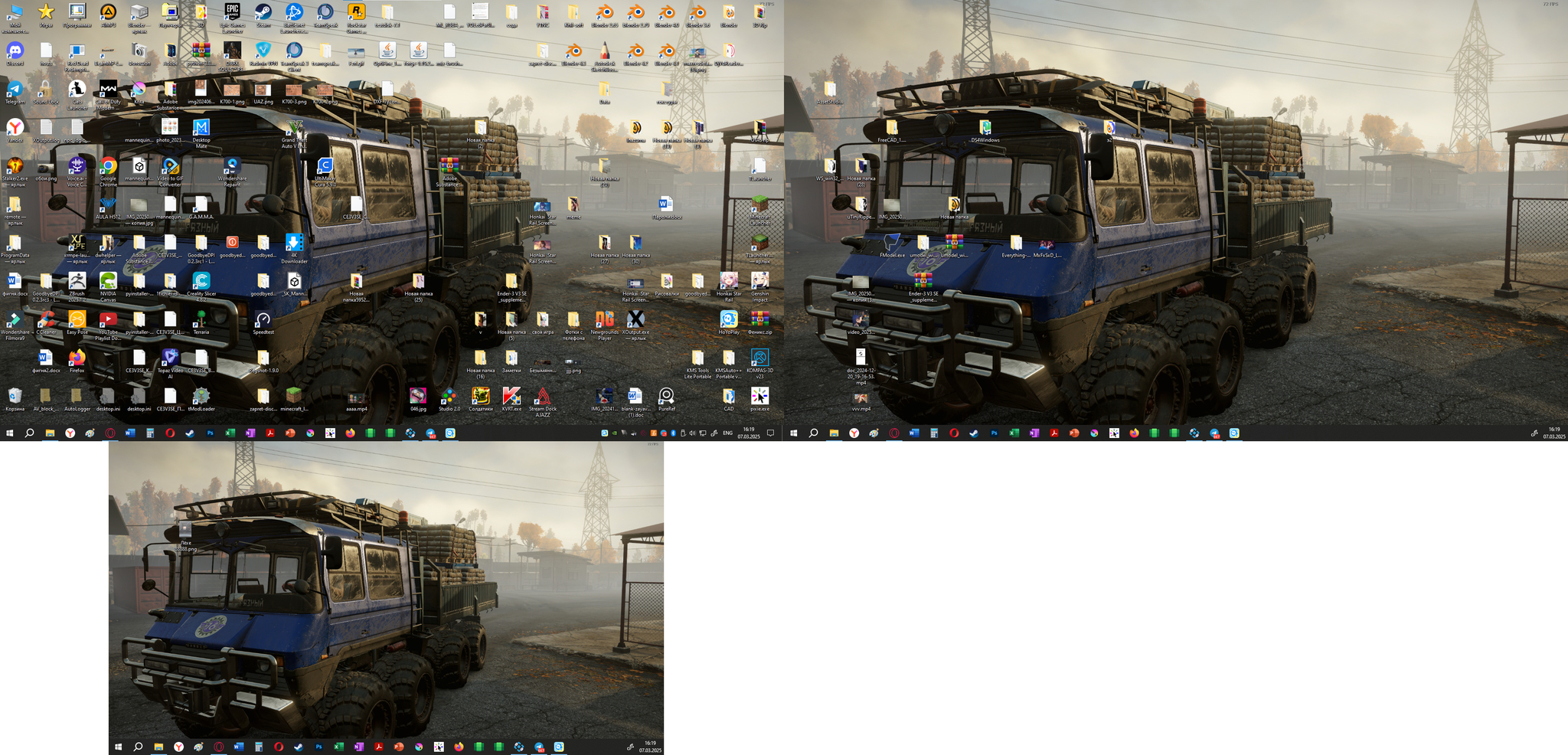Screen dimensions: 1568x755
Task: Open the Krita shortcut
Action: [x=139, y=93]
